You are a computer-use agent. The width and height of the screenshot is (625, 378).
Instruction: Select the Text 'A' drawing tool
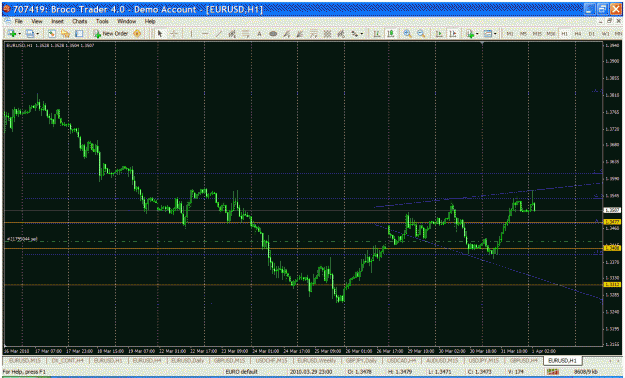click(x=259, y=34)
